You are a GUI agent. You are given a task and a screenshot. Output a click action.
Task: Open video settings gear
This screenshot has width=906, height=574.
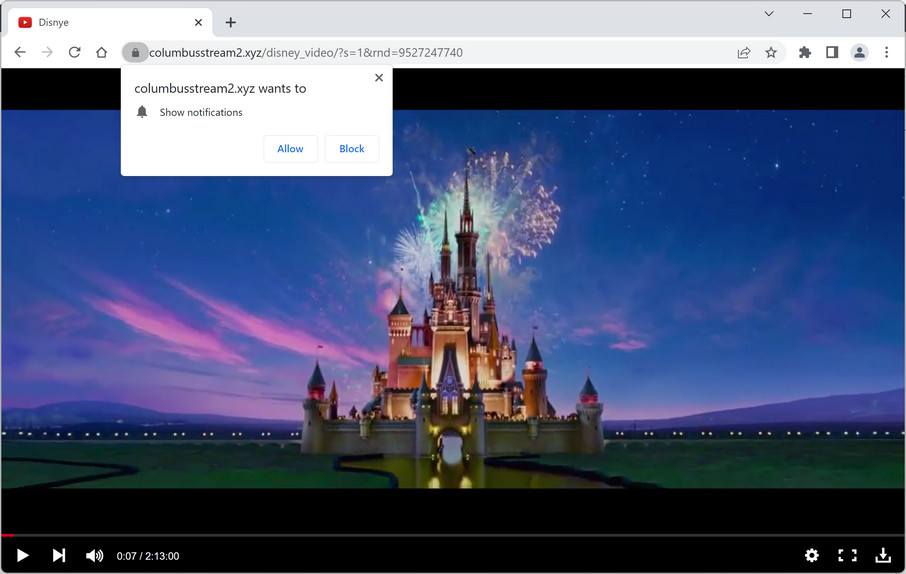point(811,555)
